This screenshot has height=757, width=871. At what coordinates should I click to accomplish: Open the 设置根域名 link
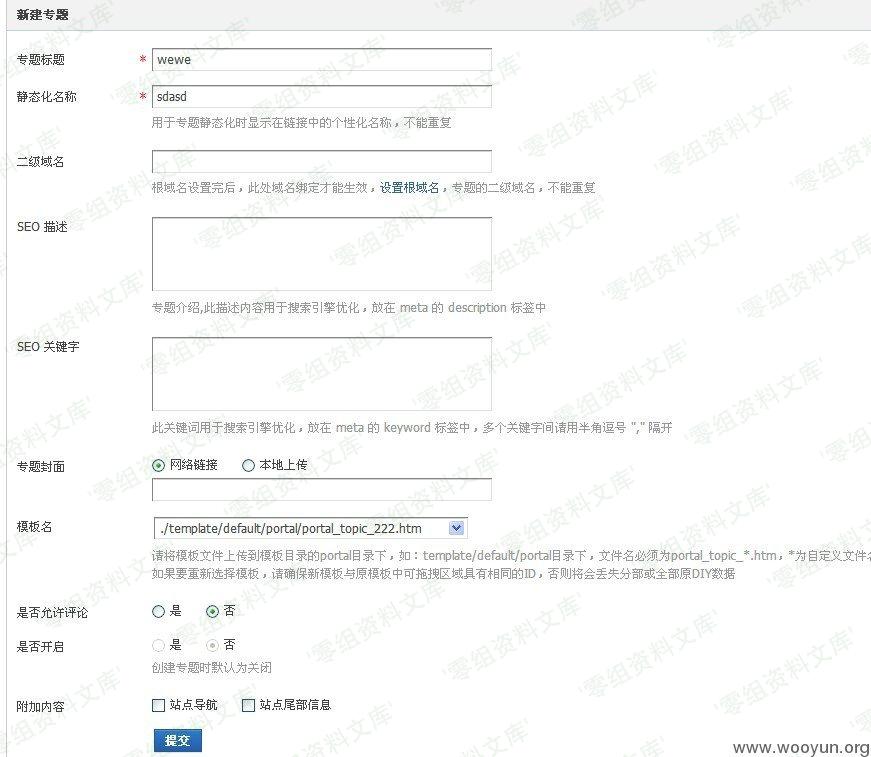point(409,187)
